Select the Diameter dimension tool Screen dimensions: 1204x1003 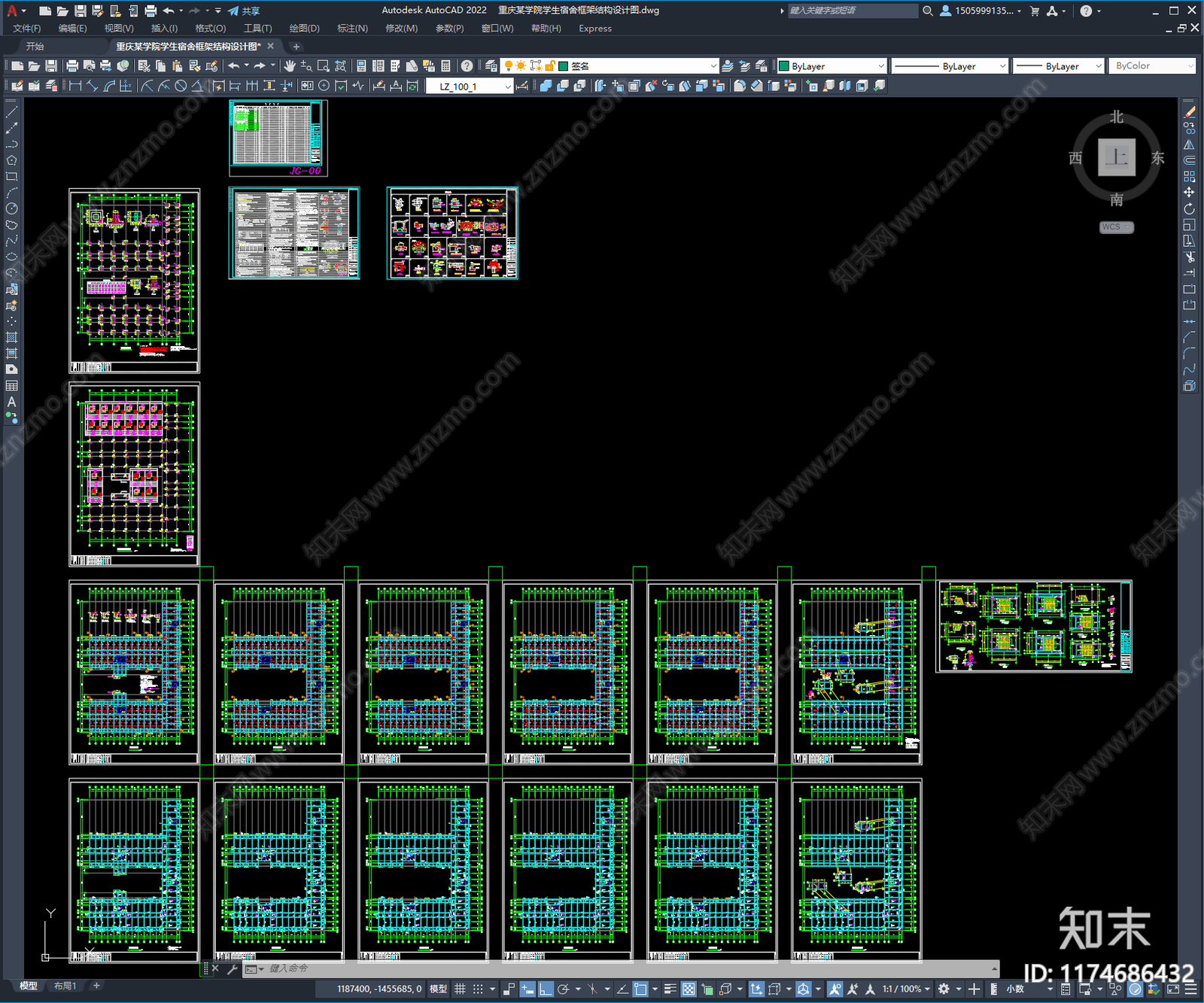click(x=181, y=86)
